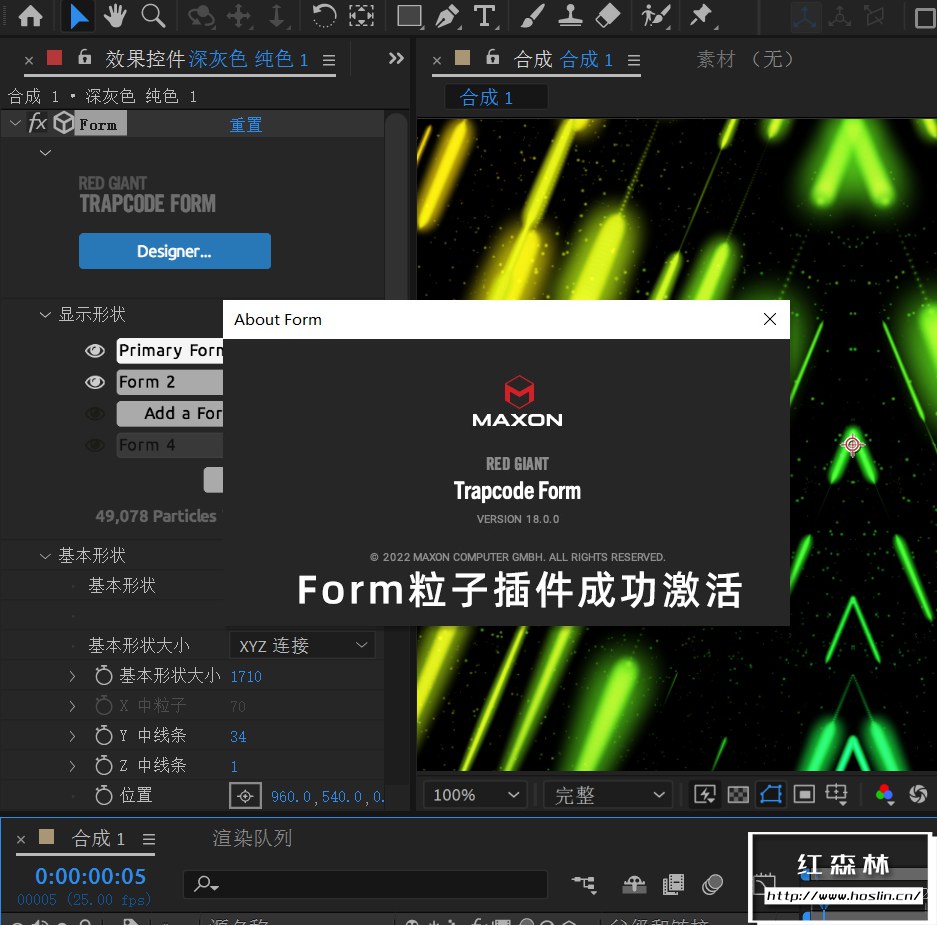Select the Rectangle shape tool

point(410,16)
